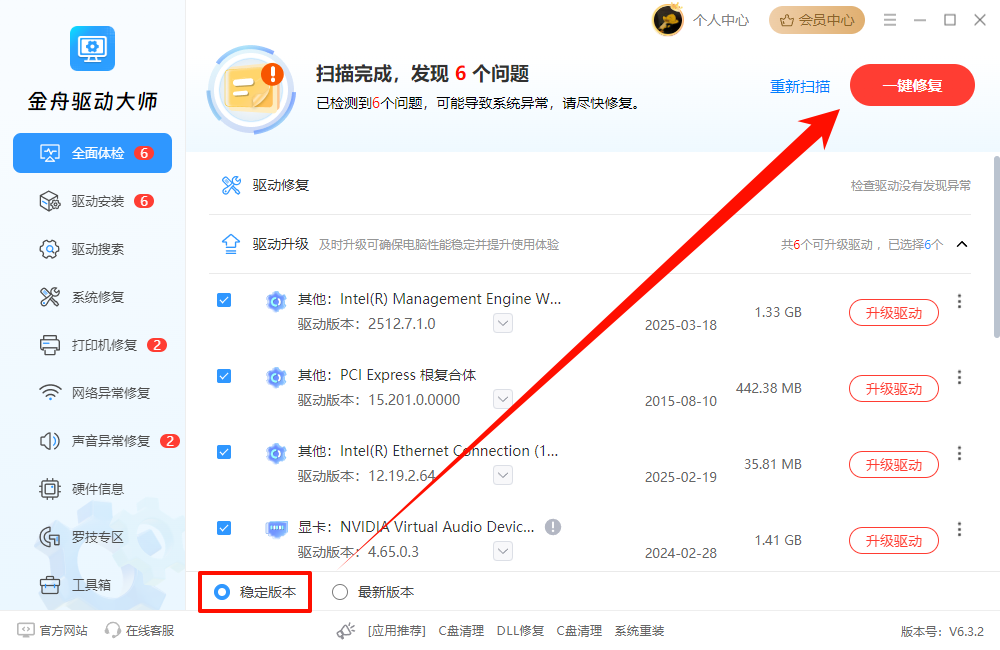This screenshot has width=1000, height=650.
Task: Open version dropdown for 12.19.2.64
Action: click(x=503, y=475)
